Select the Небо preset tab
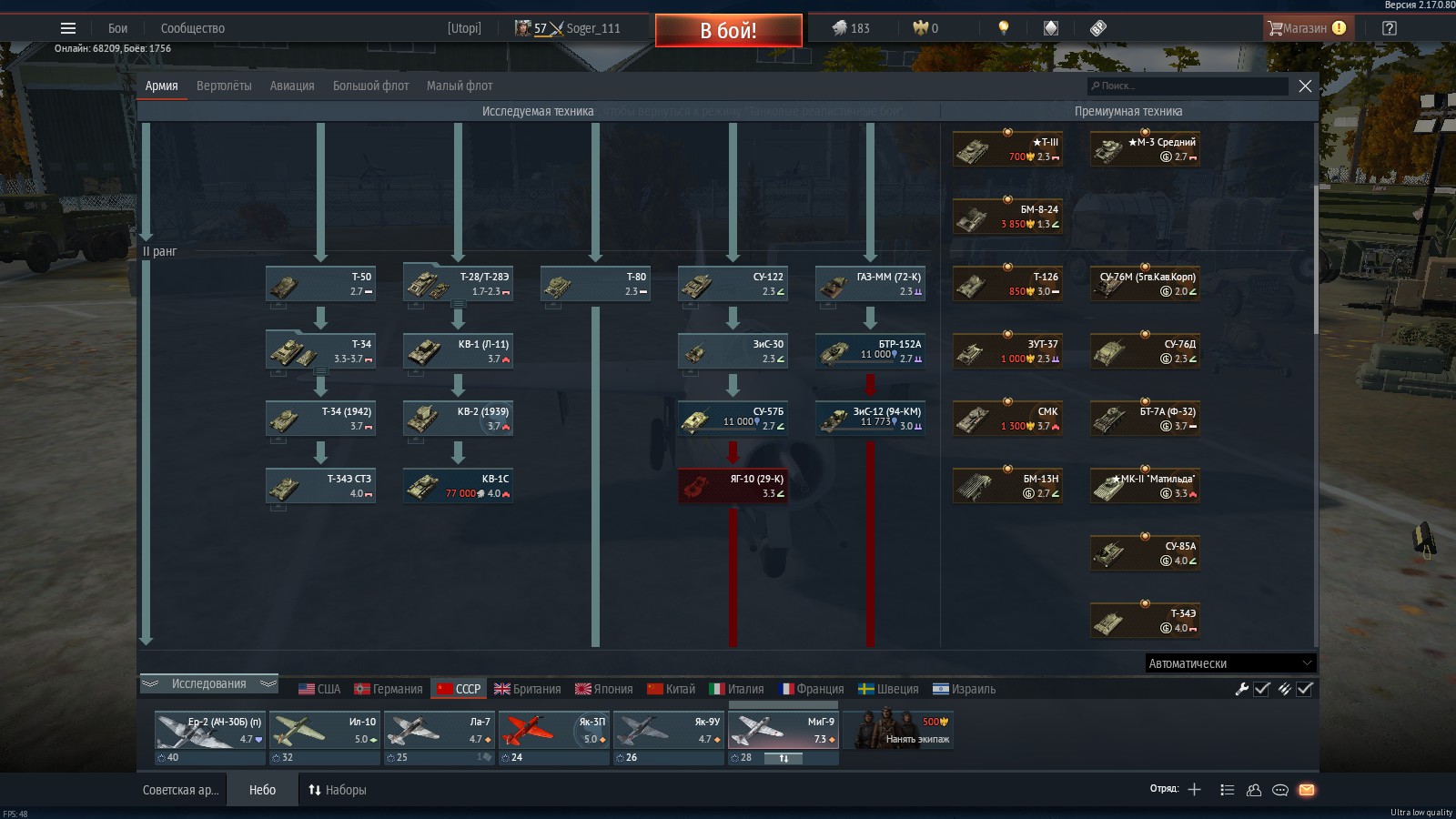The height and width of the screenshot is (819, 1456). pyautogui.click(x=262, y=790)
